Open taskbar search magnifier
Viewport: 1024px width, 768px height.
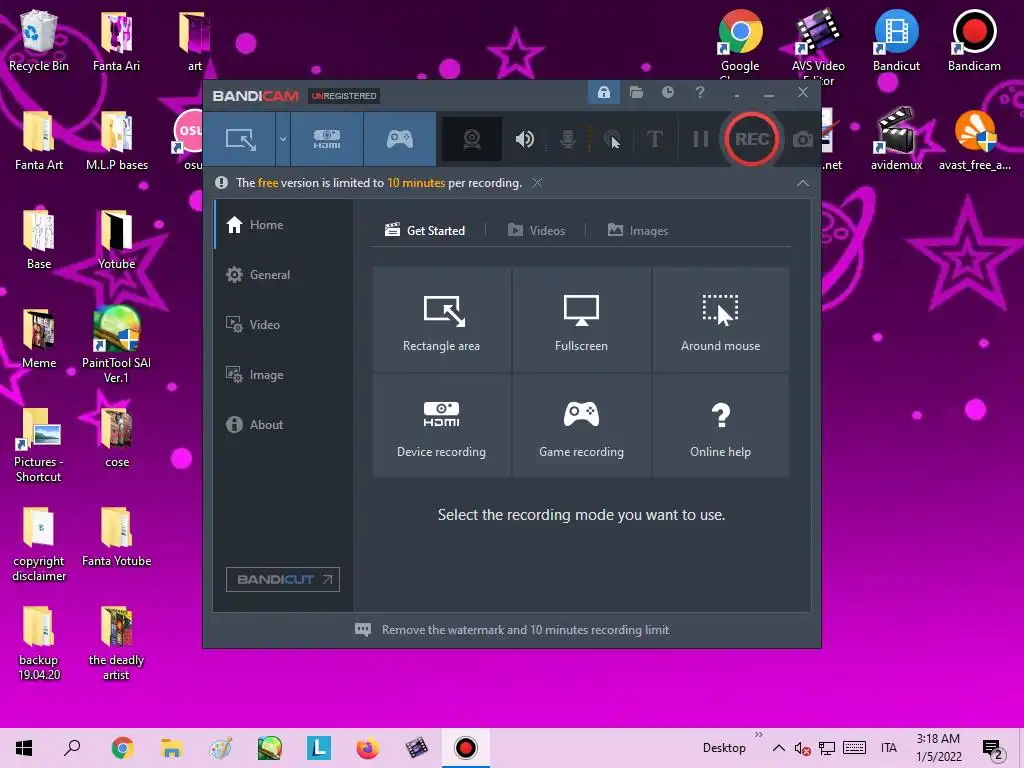72,748
